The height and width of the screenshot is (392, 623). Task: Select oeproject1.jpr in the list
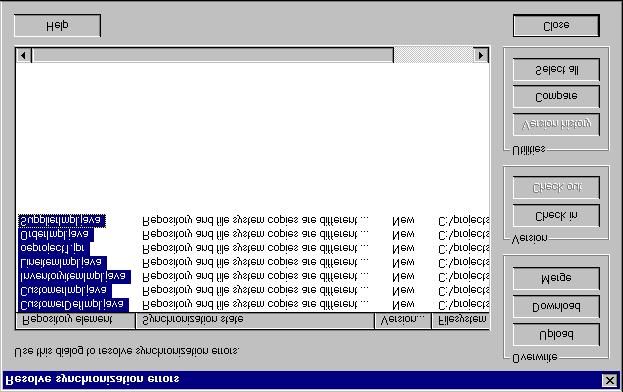pos(53,248)
